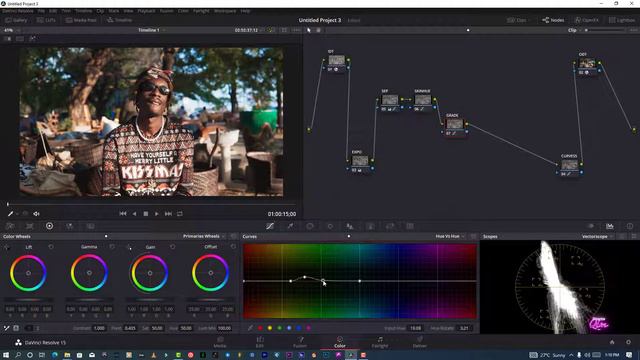Stop playback in the viewer

(146, 213)
